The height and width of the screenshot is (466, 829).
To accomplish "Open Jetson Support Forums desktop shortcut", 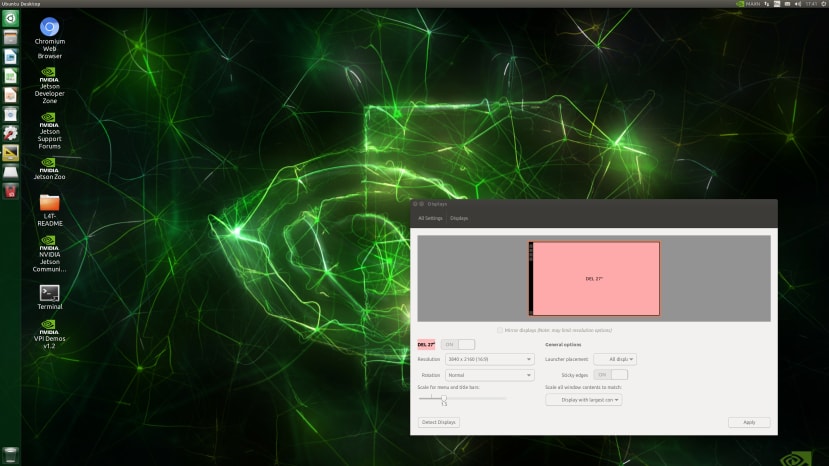I will tap(50, 131).
